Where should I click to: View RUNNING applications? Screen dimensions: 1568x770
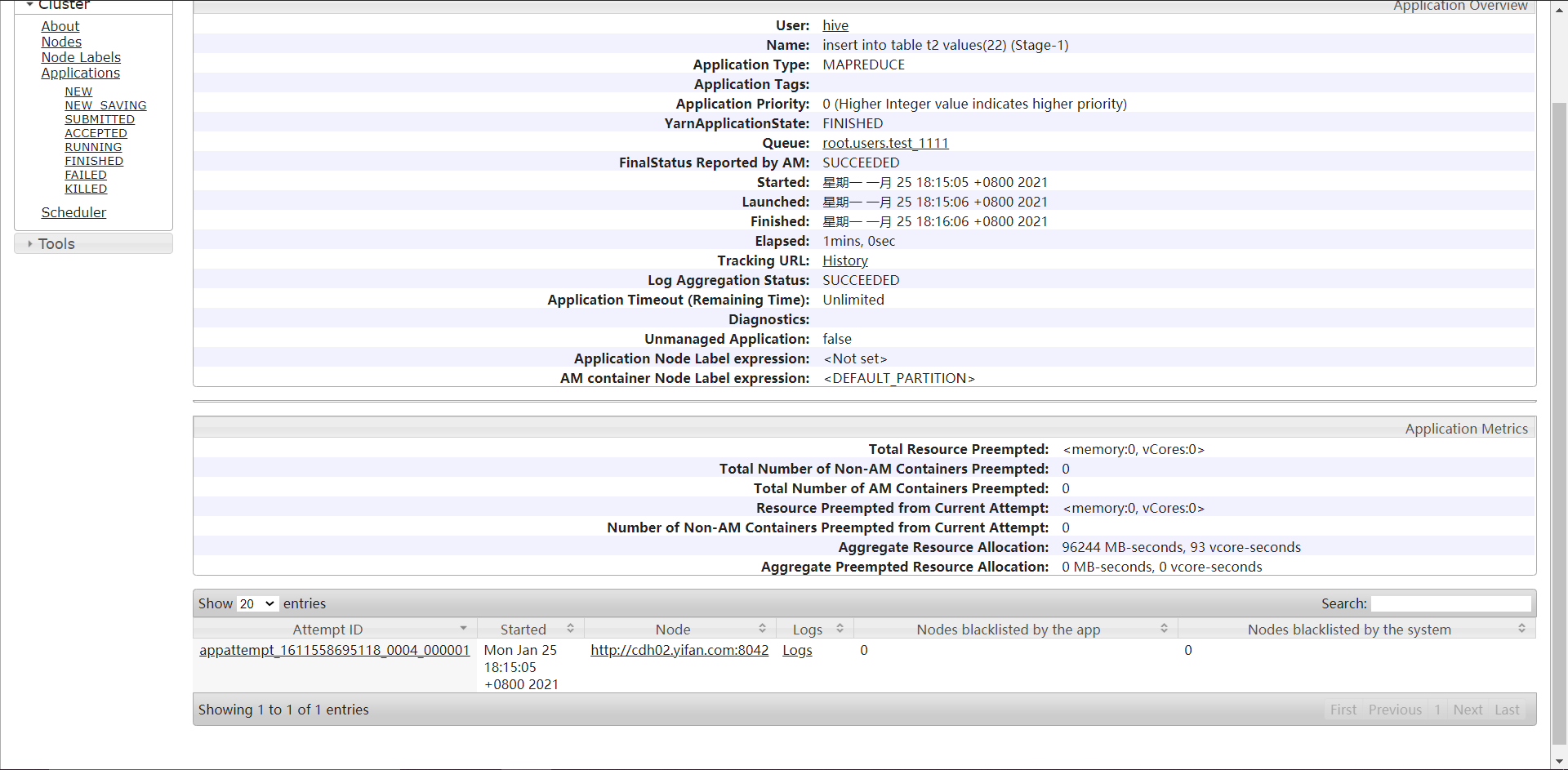[x=93, y=147]
